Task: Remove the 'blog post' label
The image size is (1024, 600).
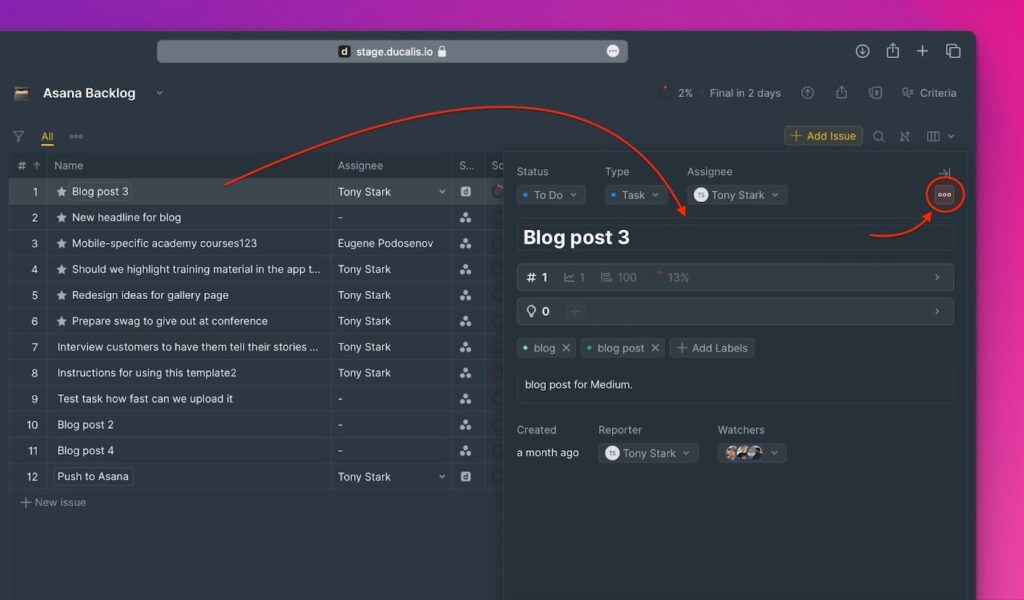Action: pos(655,348)
